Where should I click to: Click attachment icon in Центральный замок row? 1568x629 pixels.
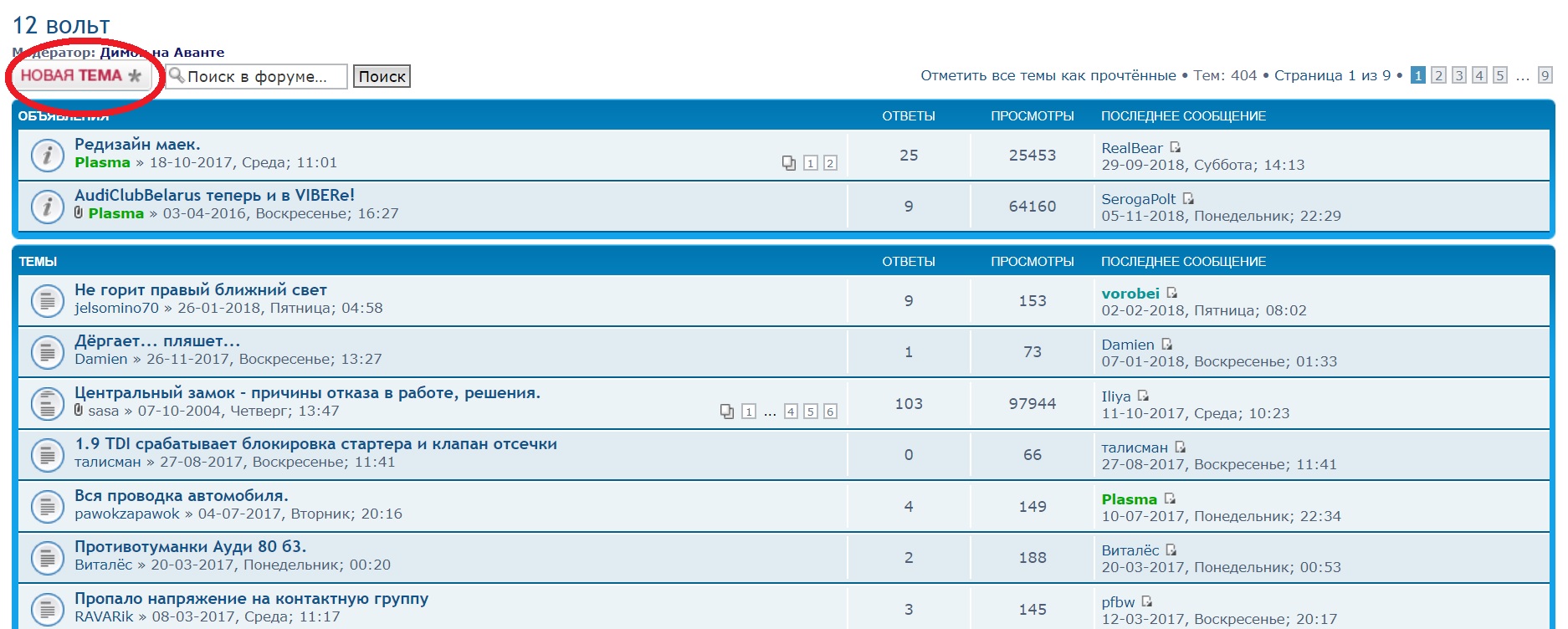[79, 410]
